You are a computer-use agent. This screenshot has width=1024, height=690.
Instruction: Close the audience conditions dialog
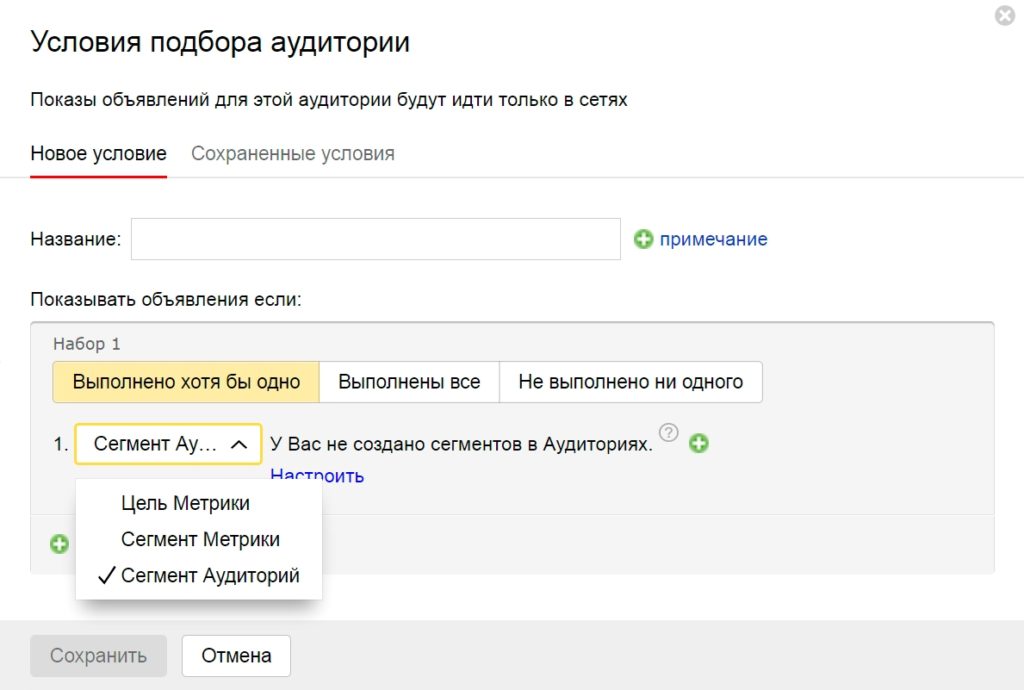pos(1005,16)
